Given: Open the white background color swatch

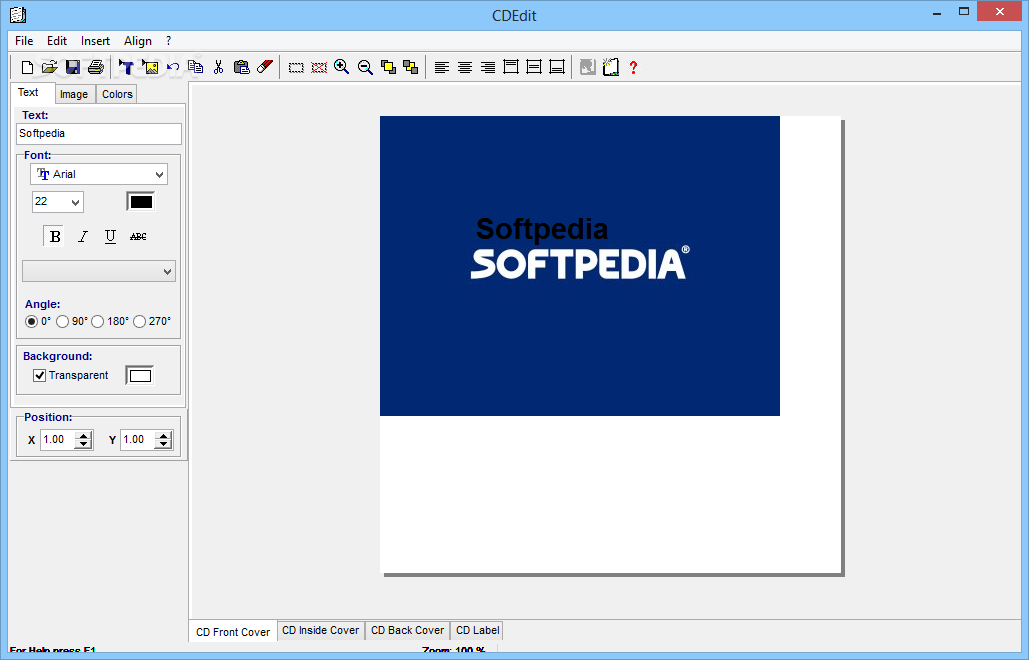Looking at the screenshot, I should click(x=140, y=376).
